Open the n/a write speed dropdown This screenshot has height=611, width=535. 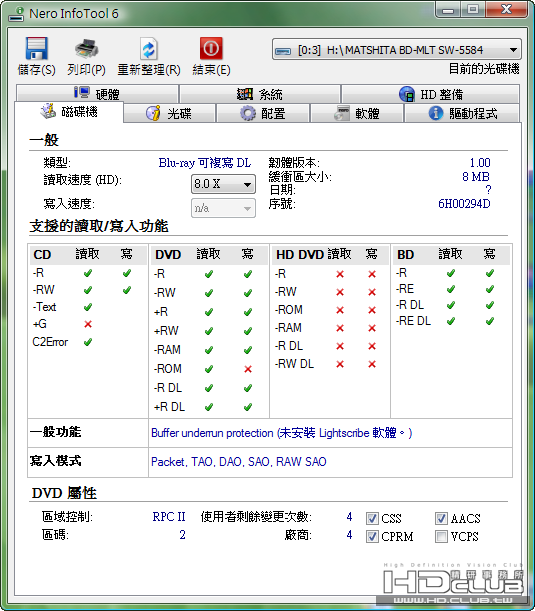(223, 208)
